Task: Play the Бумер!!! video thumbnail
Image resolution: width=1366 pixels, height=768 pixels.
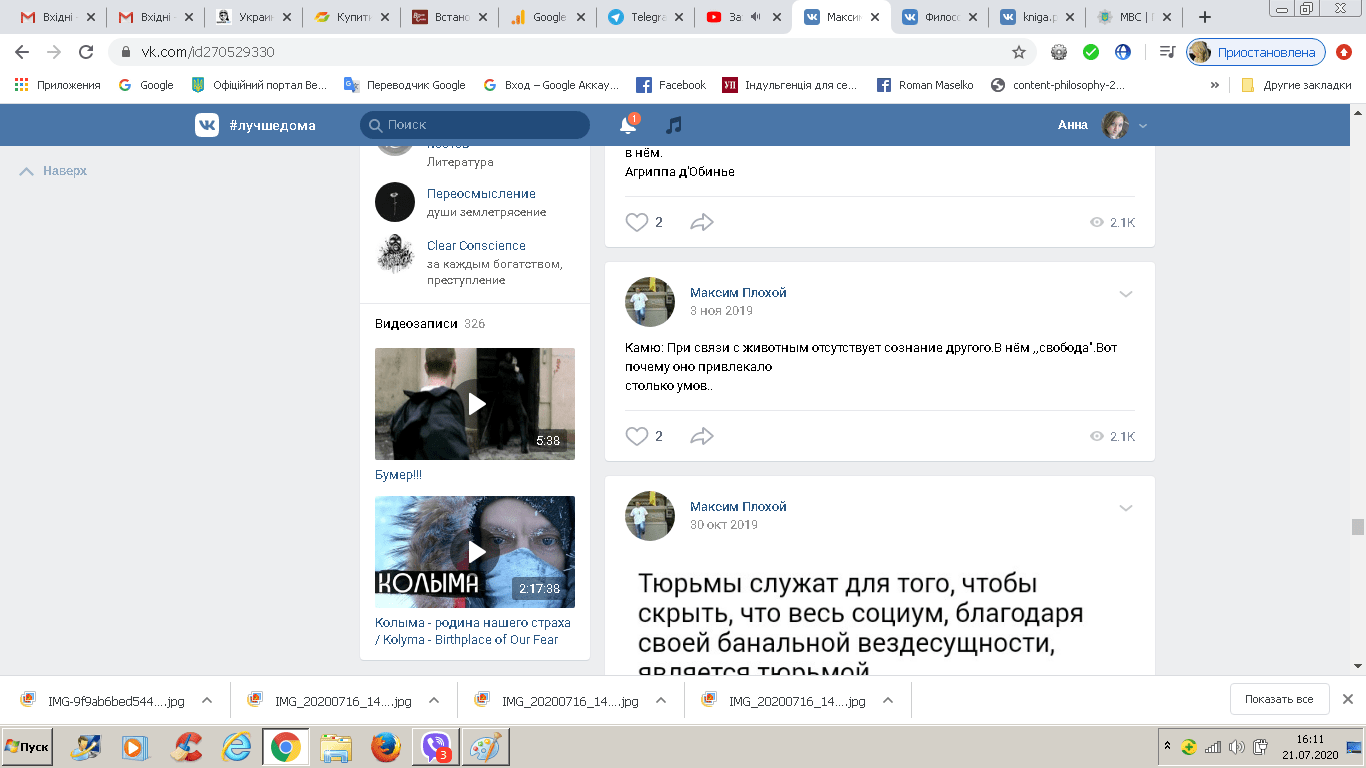Action: pos(475,404)
